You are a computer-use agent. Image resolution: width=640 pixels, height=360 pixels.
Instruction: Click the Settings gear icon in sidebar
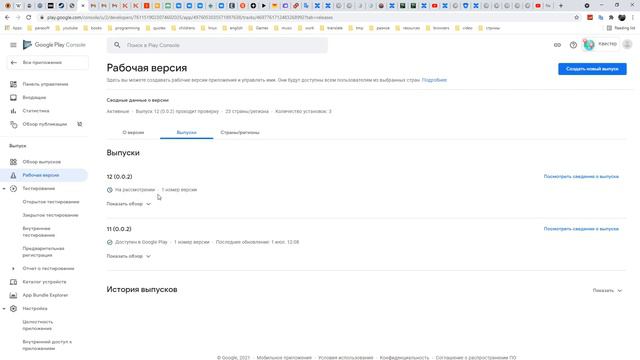point(13,309)
